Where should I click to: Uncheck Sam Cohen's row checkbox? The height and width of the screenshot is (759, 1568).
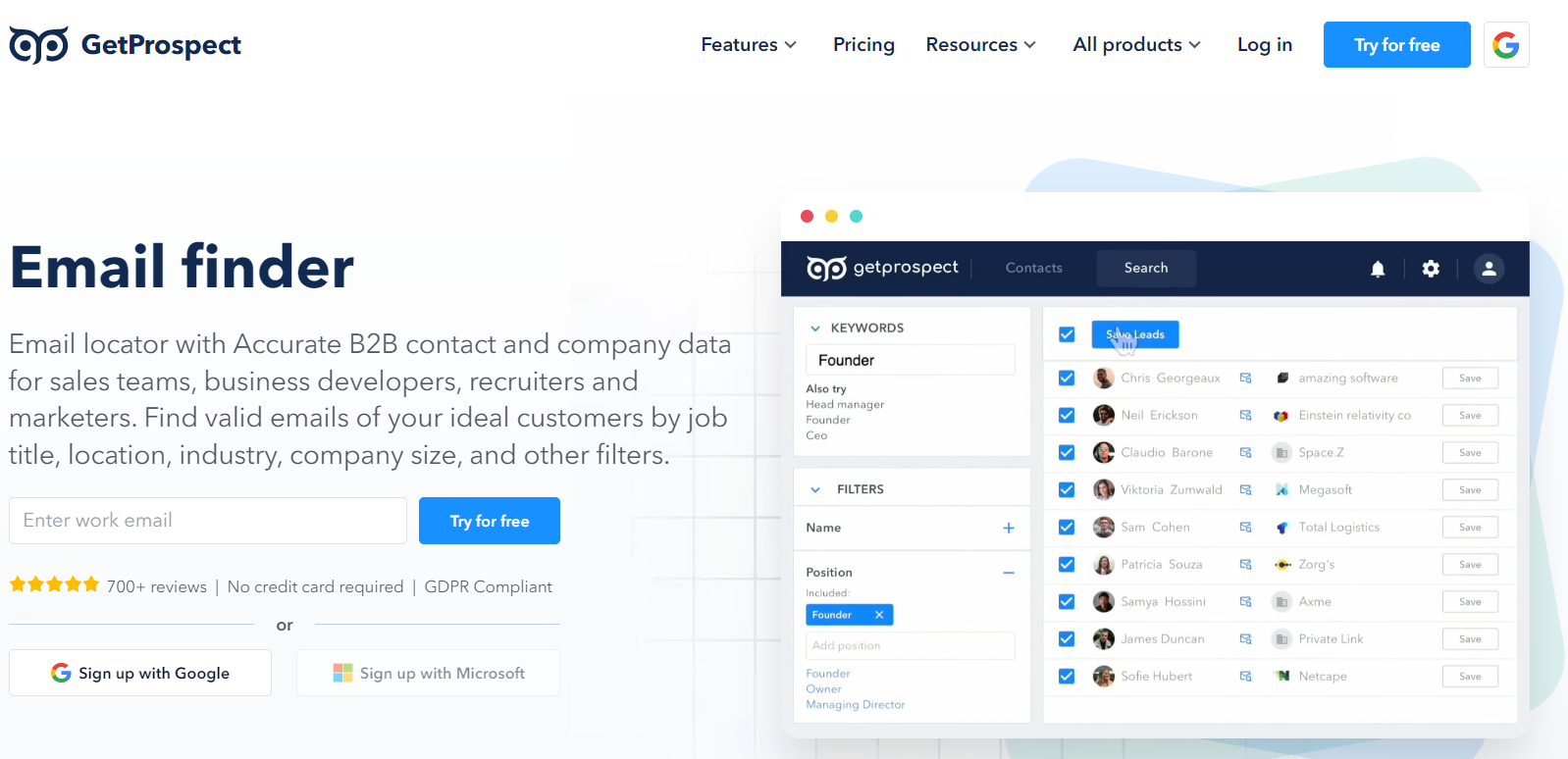1067,527
